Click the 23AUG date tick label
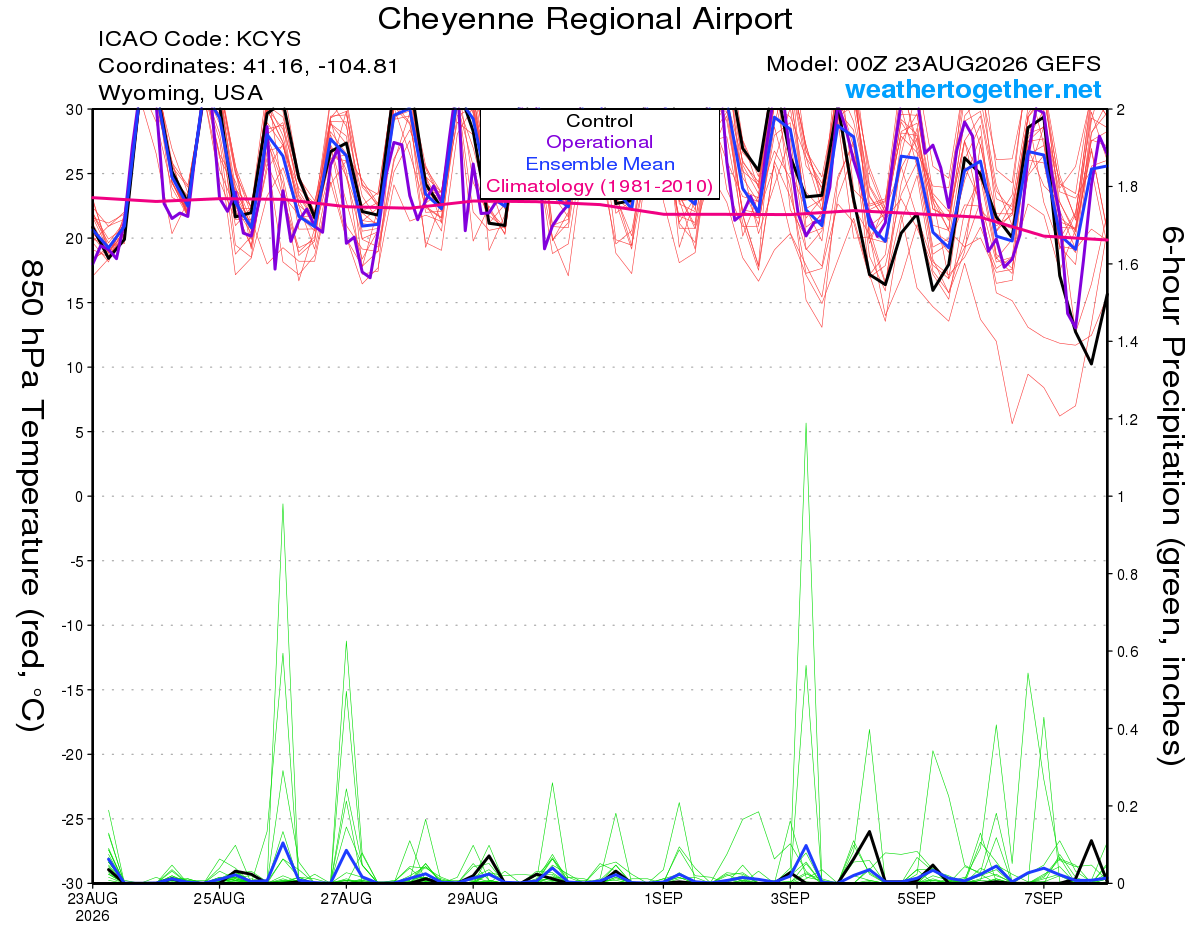The width and height of the screenshot is (1200, 927). coord(92,899)
